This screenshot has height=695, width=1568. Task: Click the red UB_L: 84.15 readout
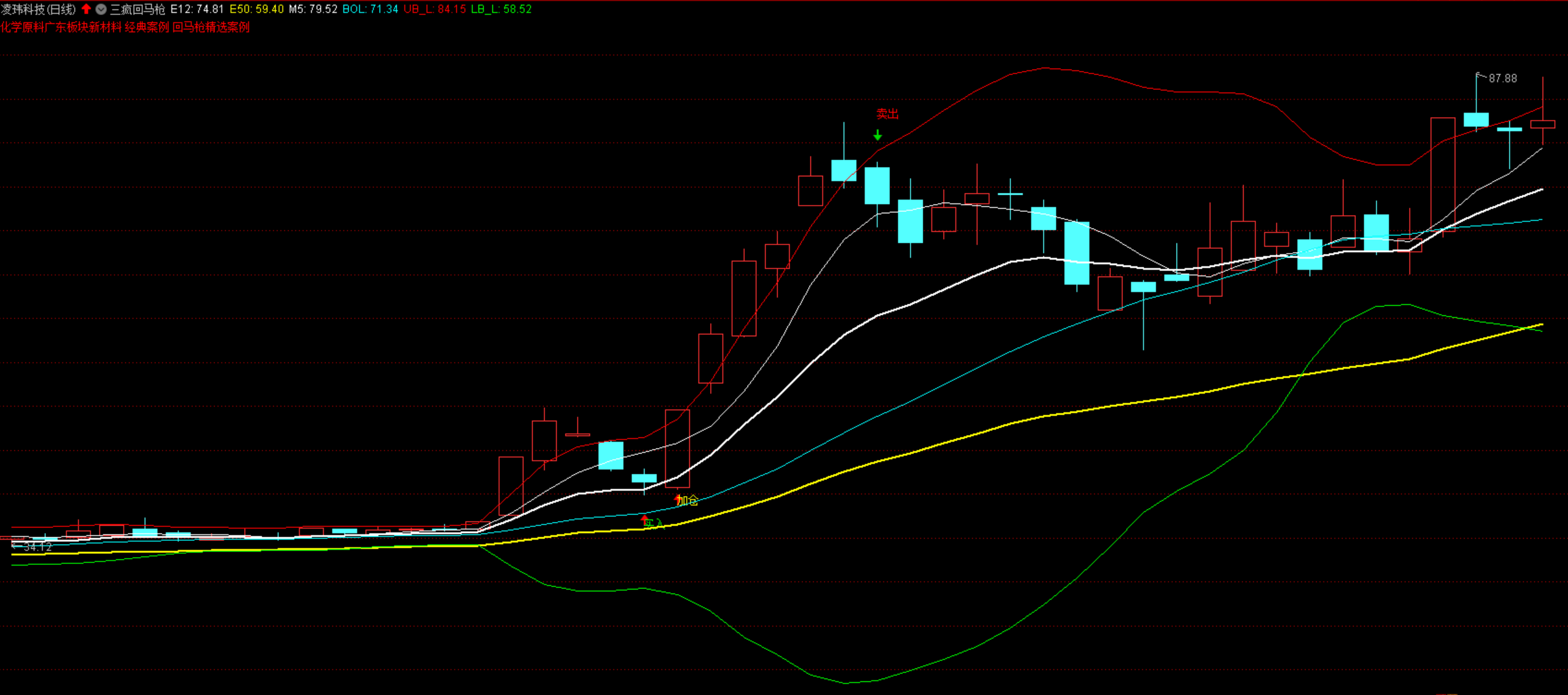click(435, 9)
